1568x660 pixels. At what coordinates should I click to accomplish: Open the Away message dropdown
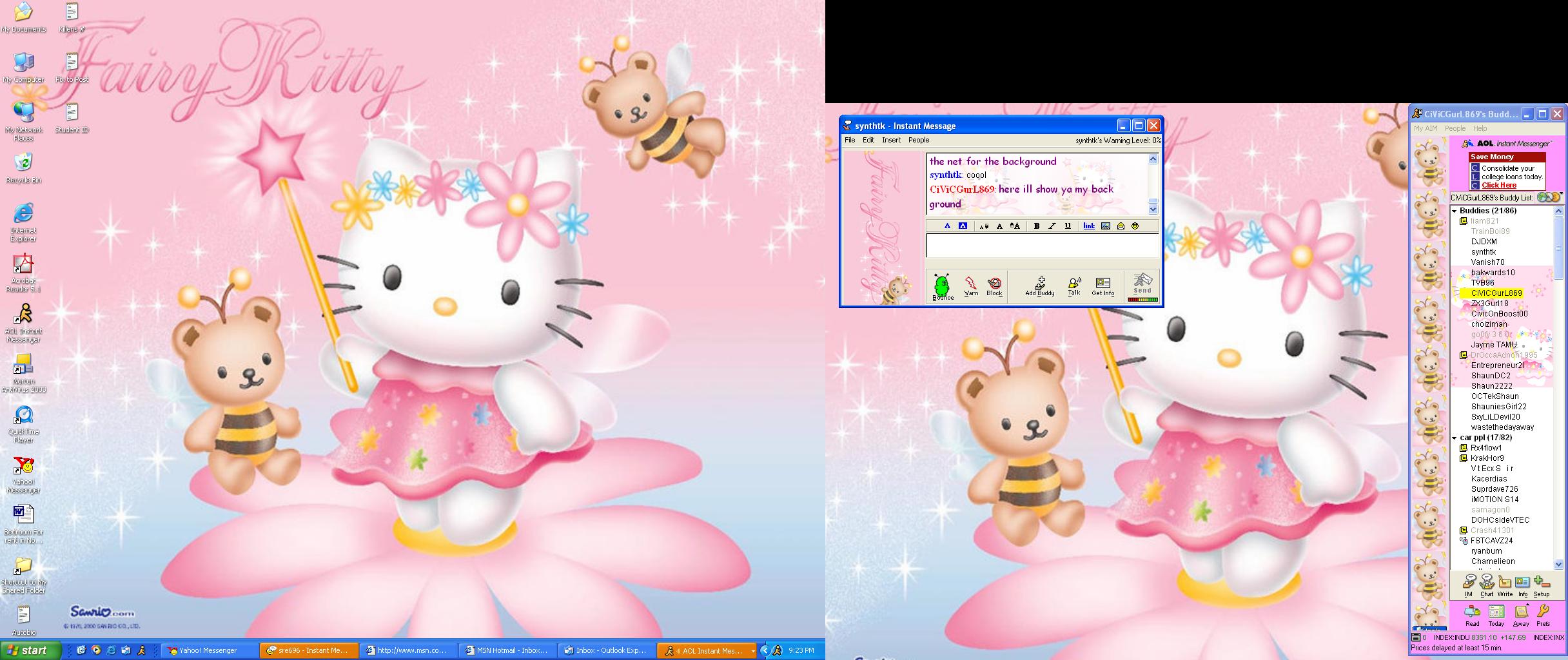click(x=1521, y=614)
